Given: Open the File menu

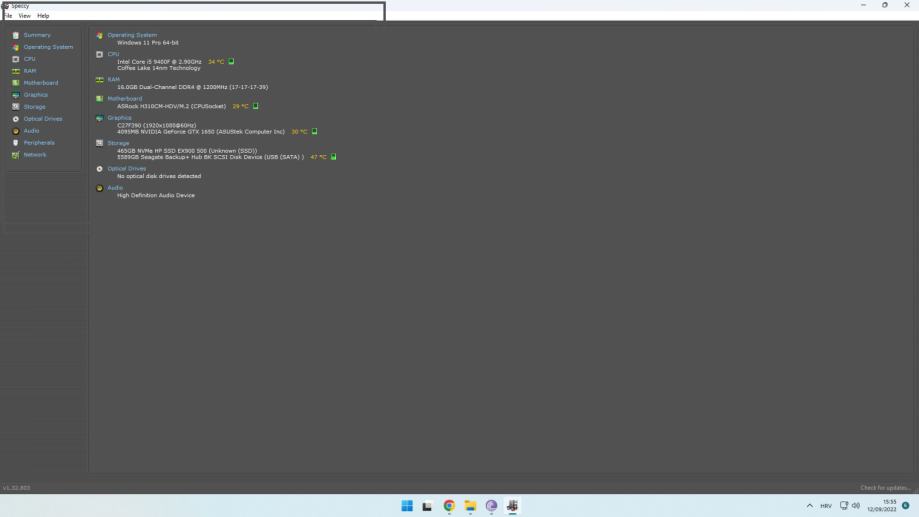Looking at the screenshot, I should 8,16.
